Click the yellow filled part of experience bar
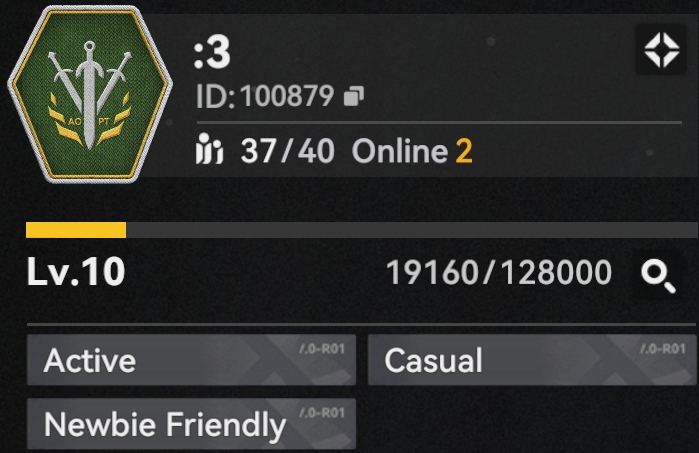The height and width of the screenshot is (453, 699). (76, 230)
